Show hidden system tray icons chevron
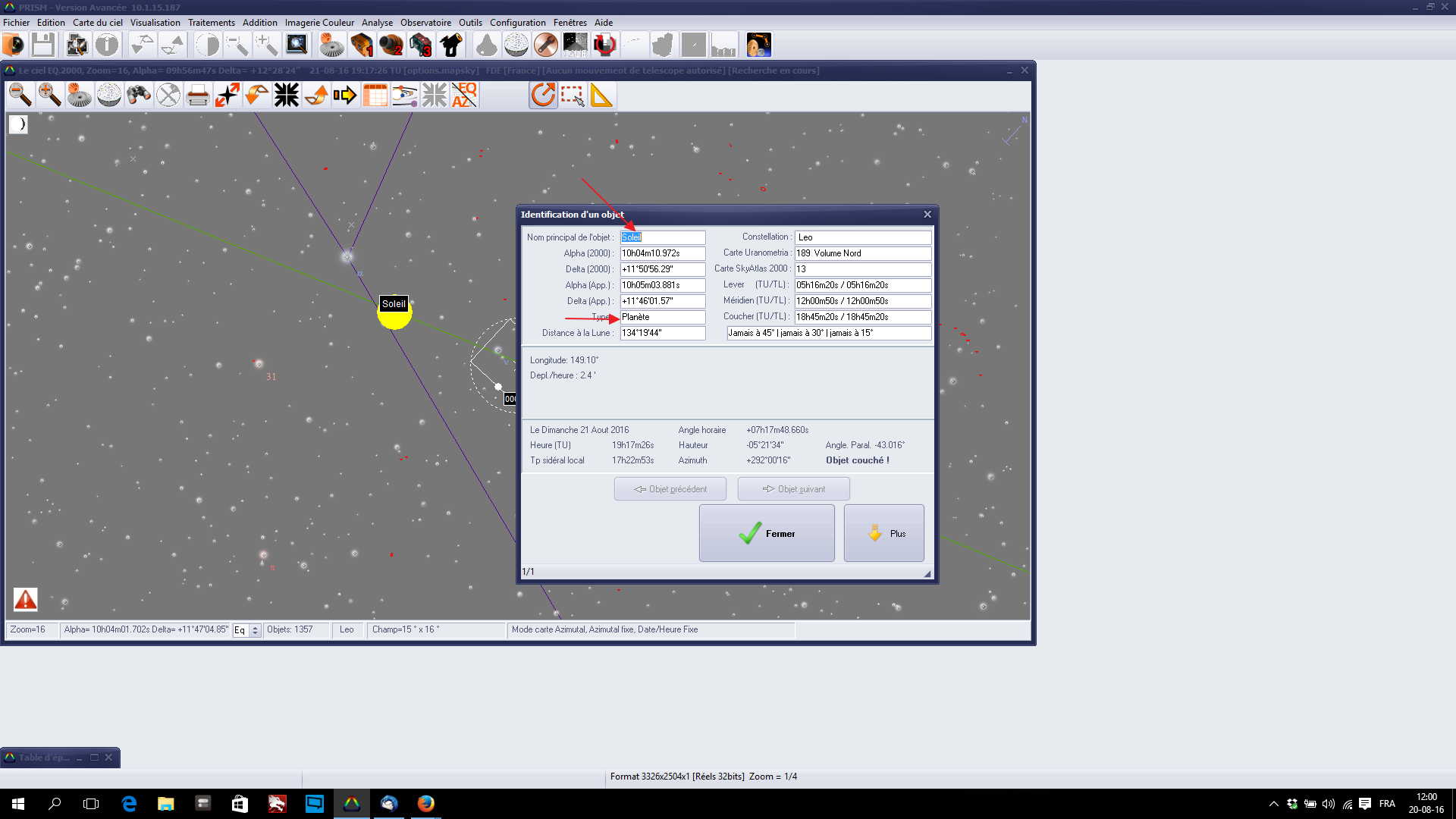 click(1273, 804)
